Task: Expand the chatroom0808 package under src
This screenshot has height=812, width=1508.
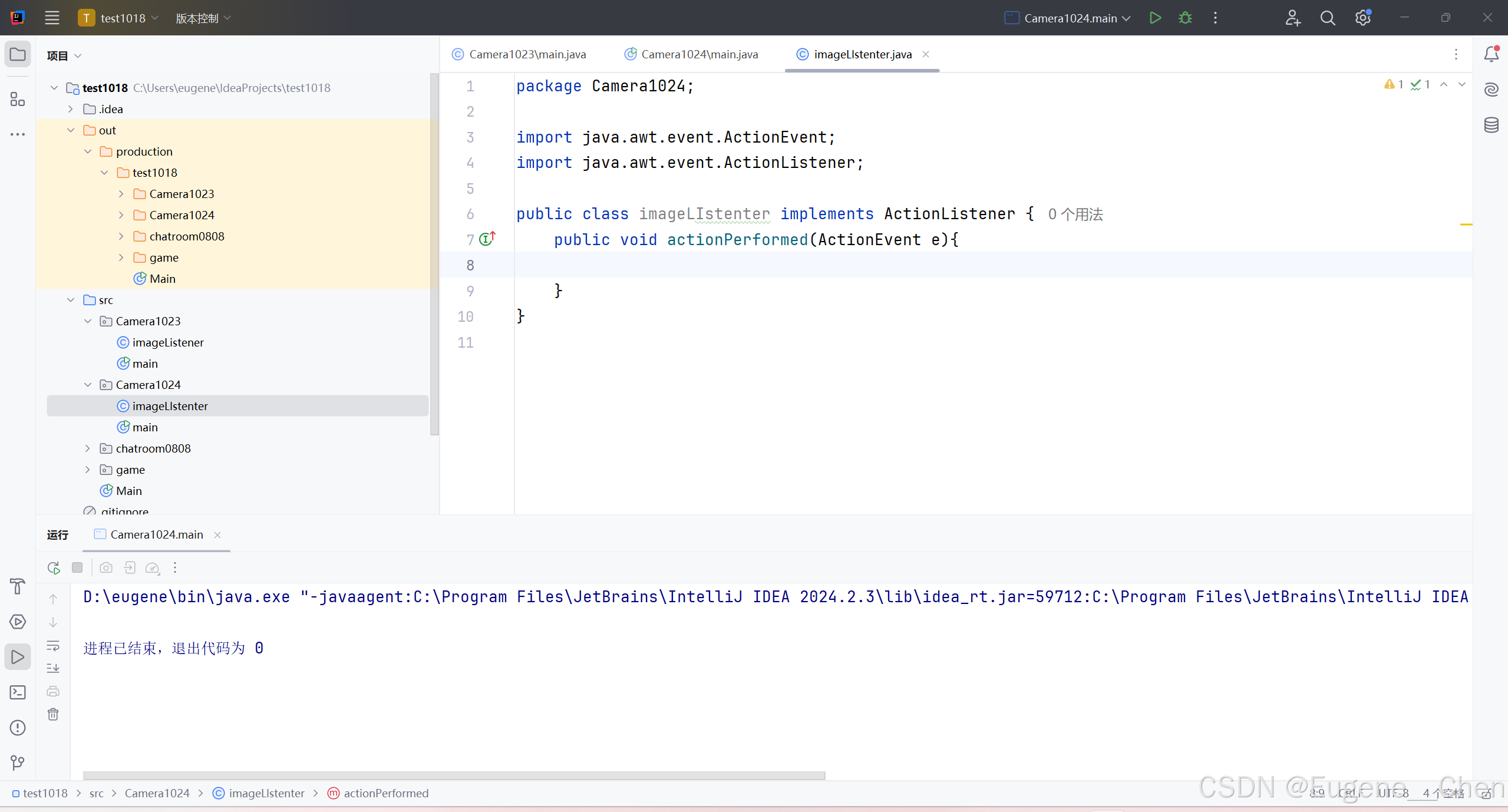Action: pyautogui.click(x=87, y=448)
